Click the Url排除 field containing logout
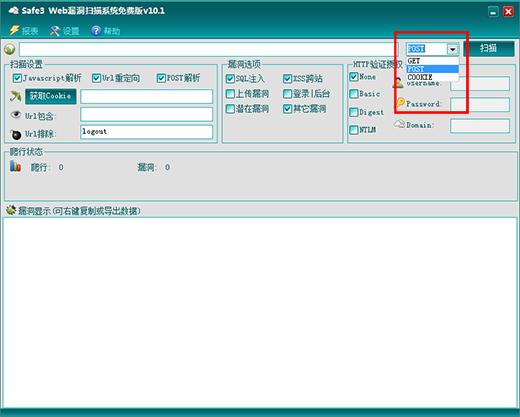This screenshot has height=417, width=520. [147, 132]
